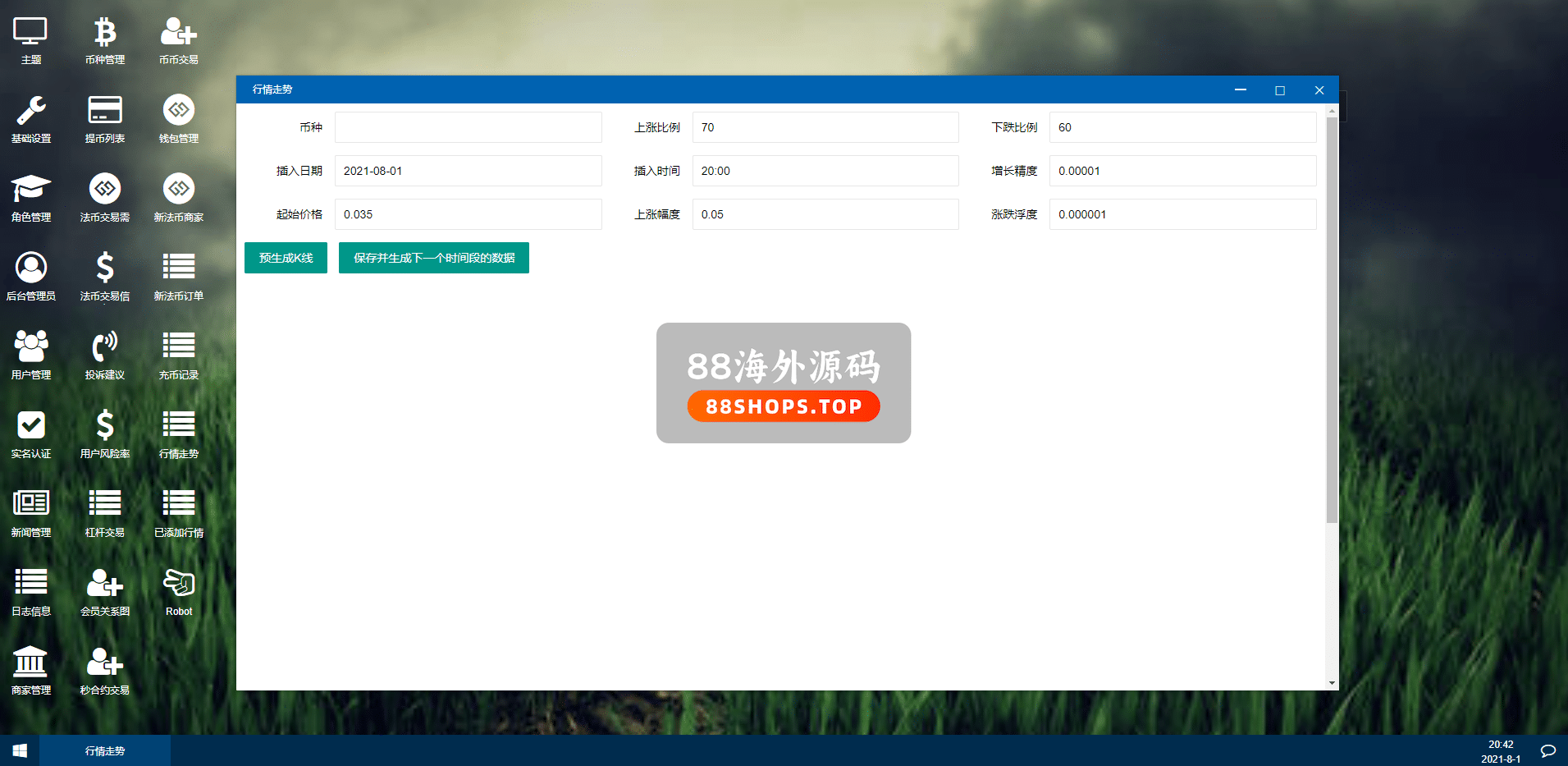Click 保存并生成下一个时间段的数据 button

433,258
